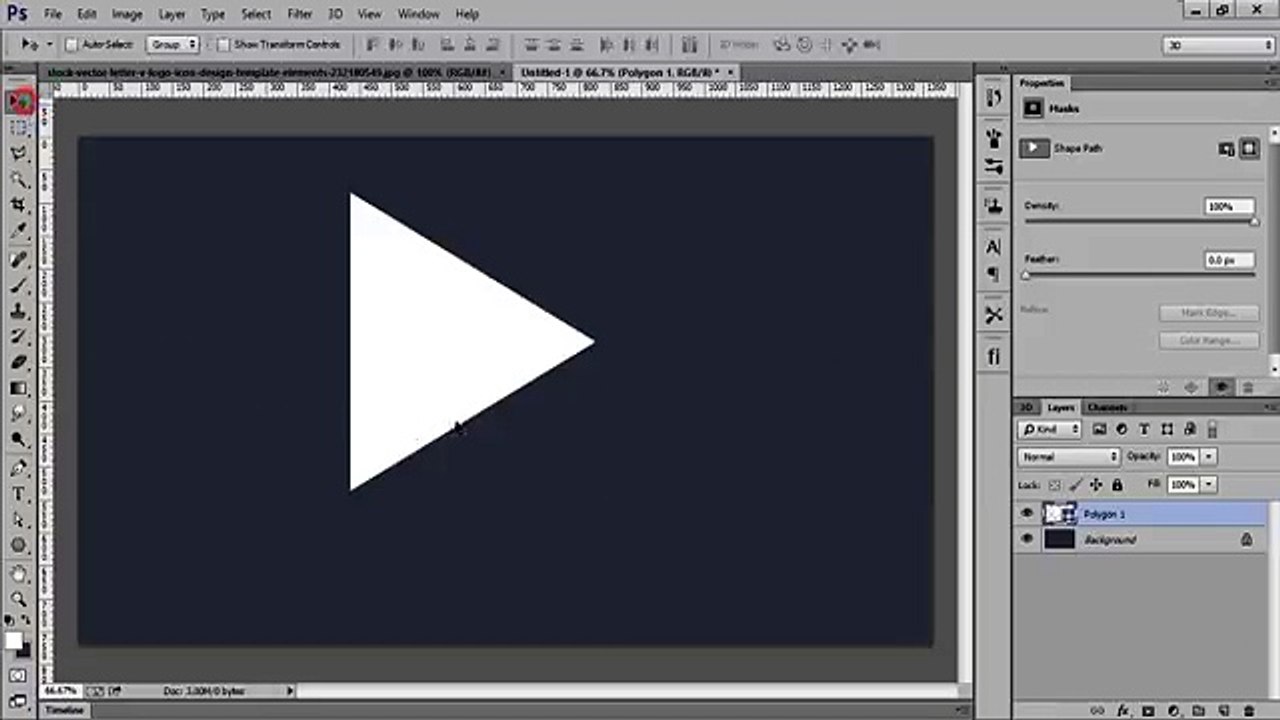Activate the Zoom tool in the toolbox
Image resolution: width=1280 pixels, height=720 pixels.
point(19,599)
